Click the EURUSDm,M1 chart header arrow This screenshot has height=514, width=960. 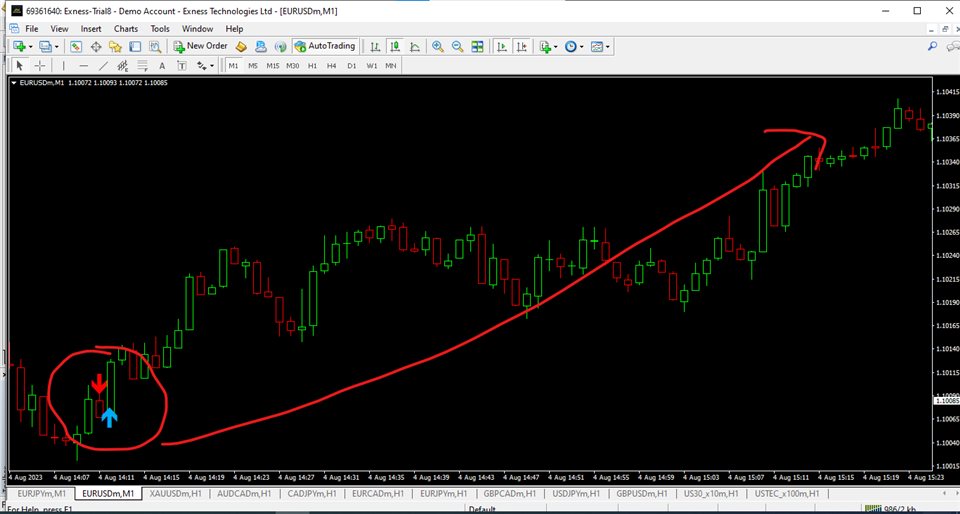pyautogui.click(x=14, y=83)
